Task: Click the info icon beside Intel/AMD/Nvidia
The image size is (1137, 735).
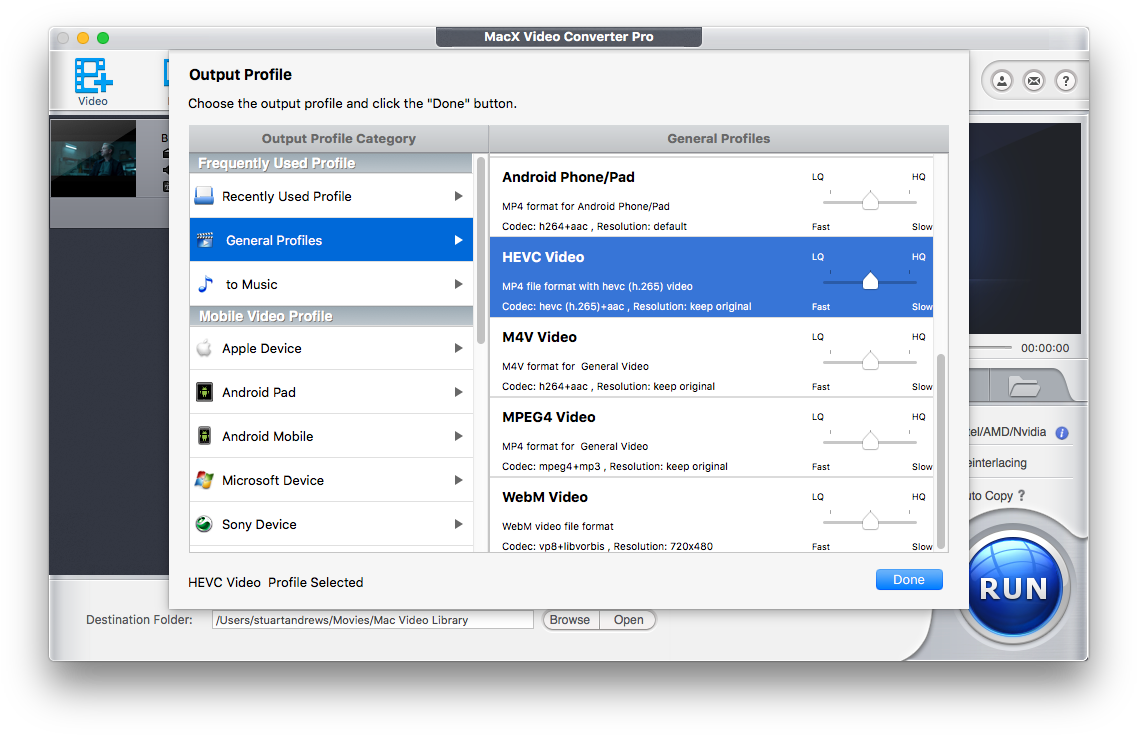Action: [1062, 433]
